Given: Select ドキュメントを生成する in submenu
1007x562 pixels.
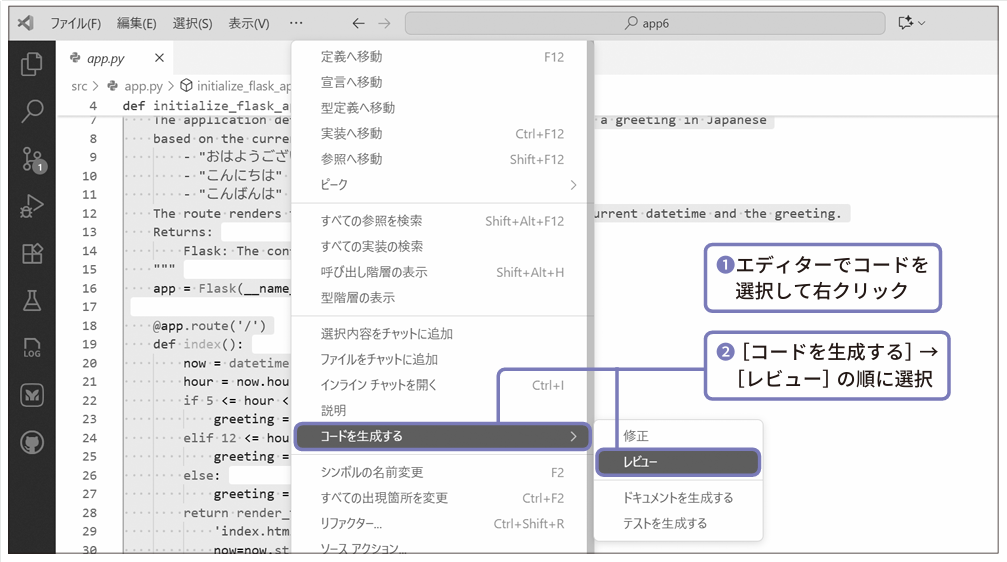Looking at the screenshot, I should point(678,498).
